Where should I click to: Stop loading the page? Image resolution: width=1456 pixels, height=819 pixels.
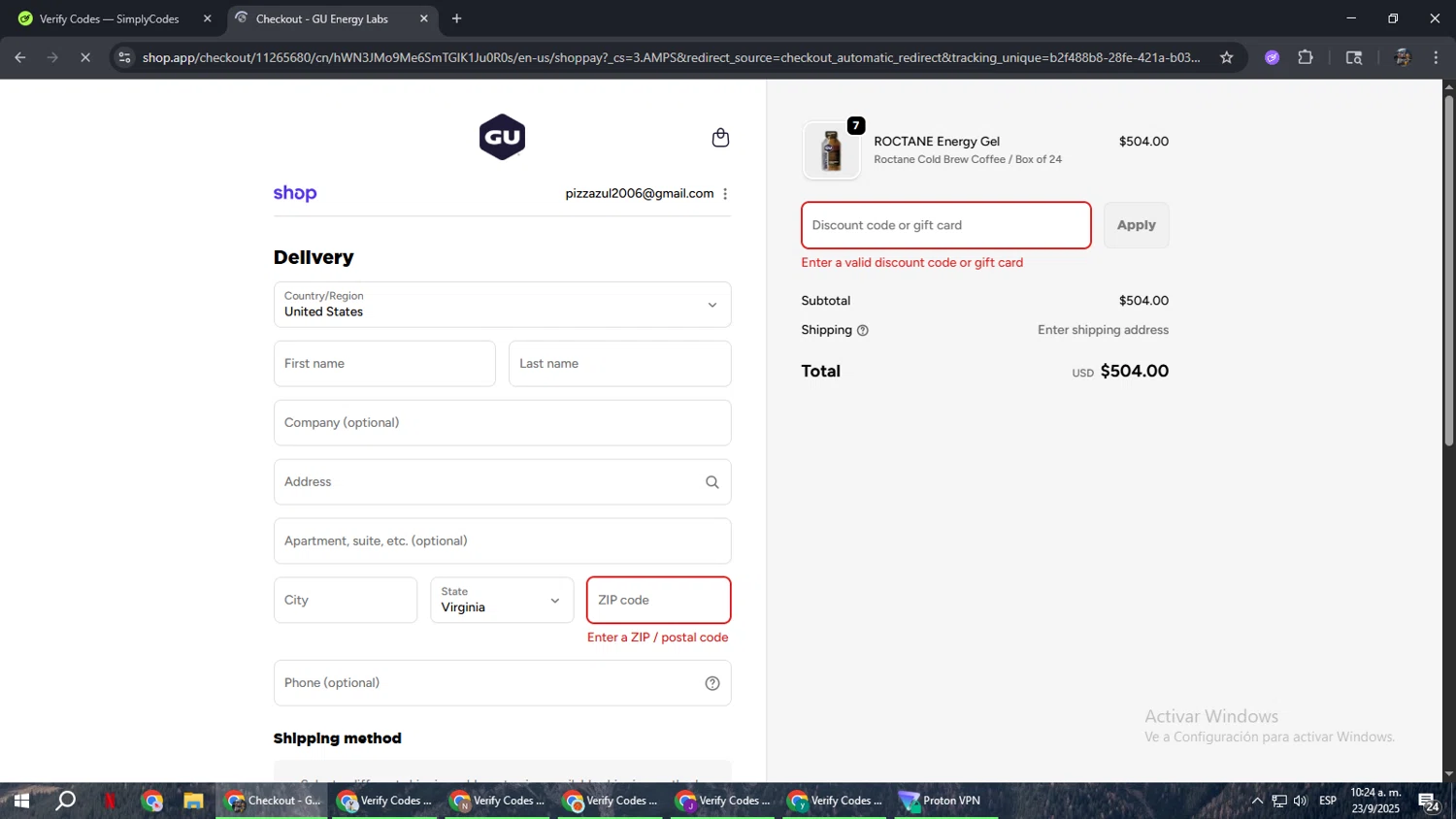coord(85,58)
